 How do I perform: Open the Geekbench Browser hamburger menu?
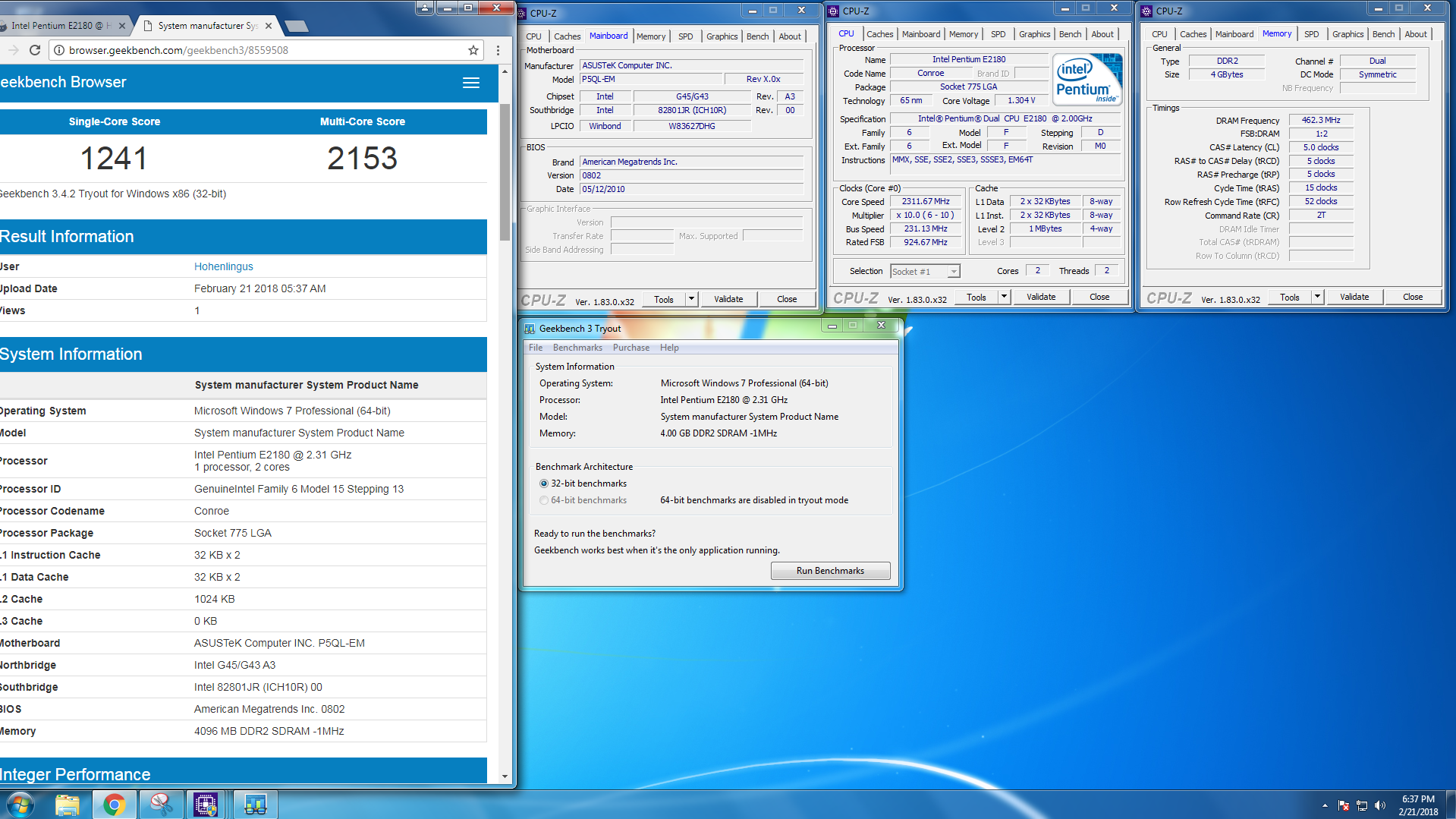point(471,83)
